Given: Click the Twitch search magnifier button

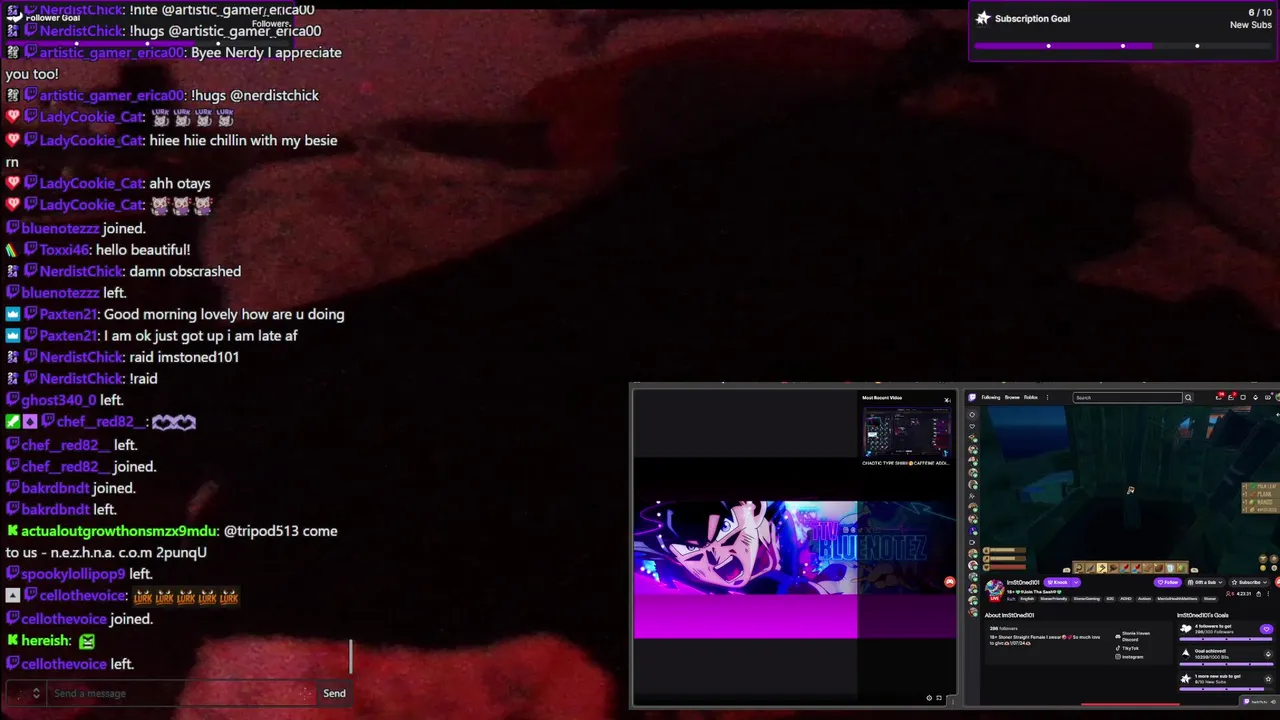Looking at the screenshot, I should pyautogui.click(x=1188, y=397).
